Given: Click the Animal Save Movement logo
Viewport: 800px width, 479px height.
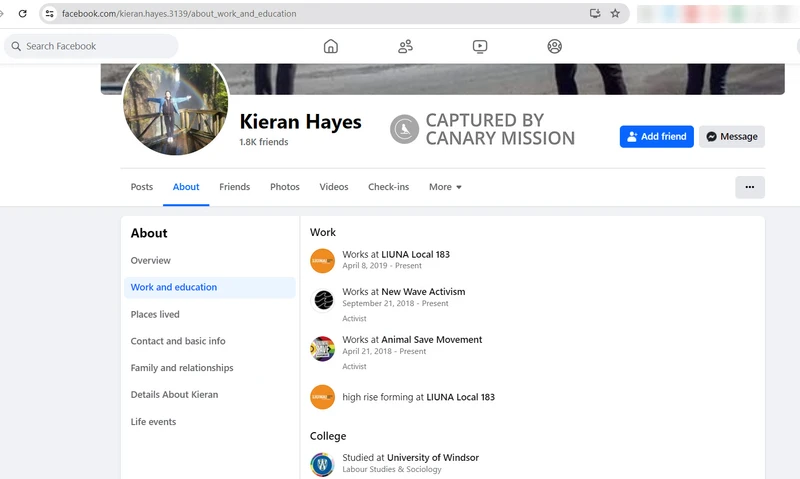Looking at the screenshot, I should 322,348.
